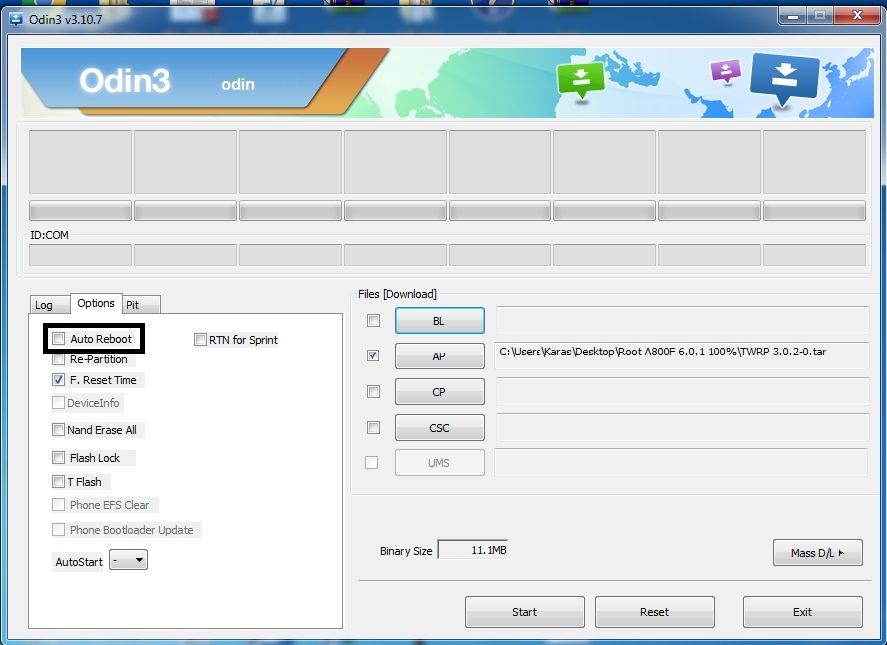Click the BL file button
This screenshot has width=887, height=645.
[x=440, y=321]
